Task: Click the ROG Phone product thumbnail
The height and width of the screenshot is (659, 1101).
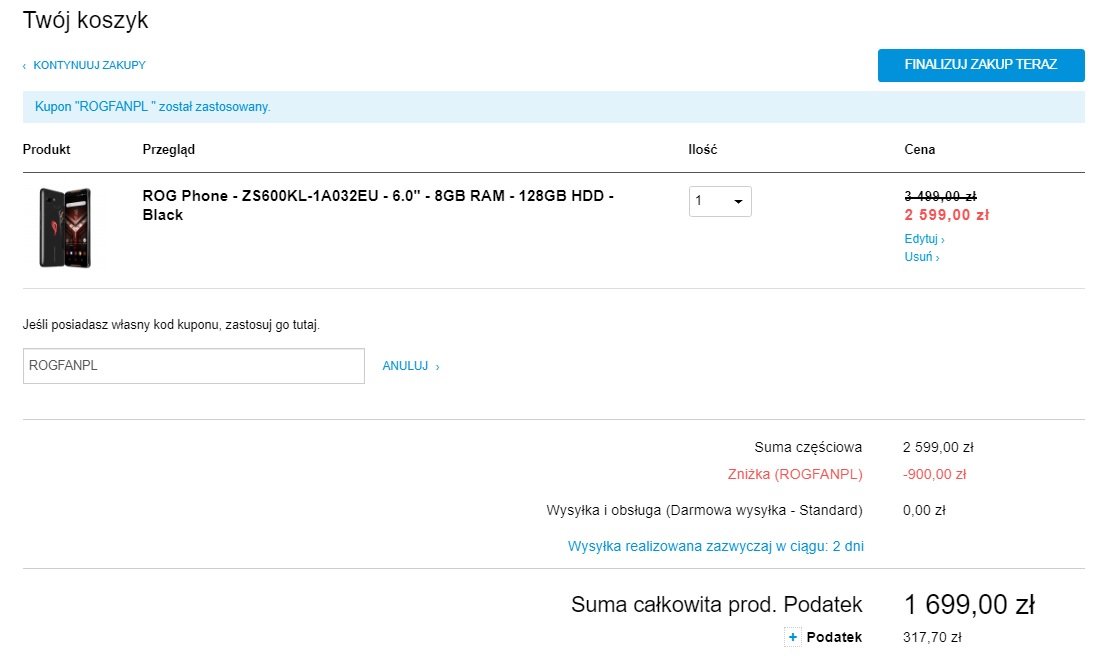Action: tap(65, 227)
